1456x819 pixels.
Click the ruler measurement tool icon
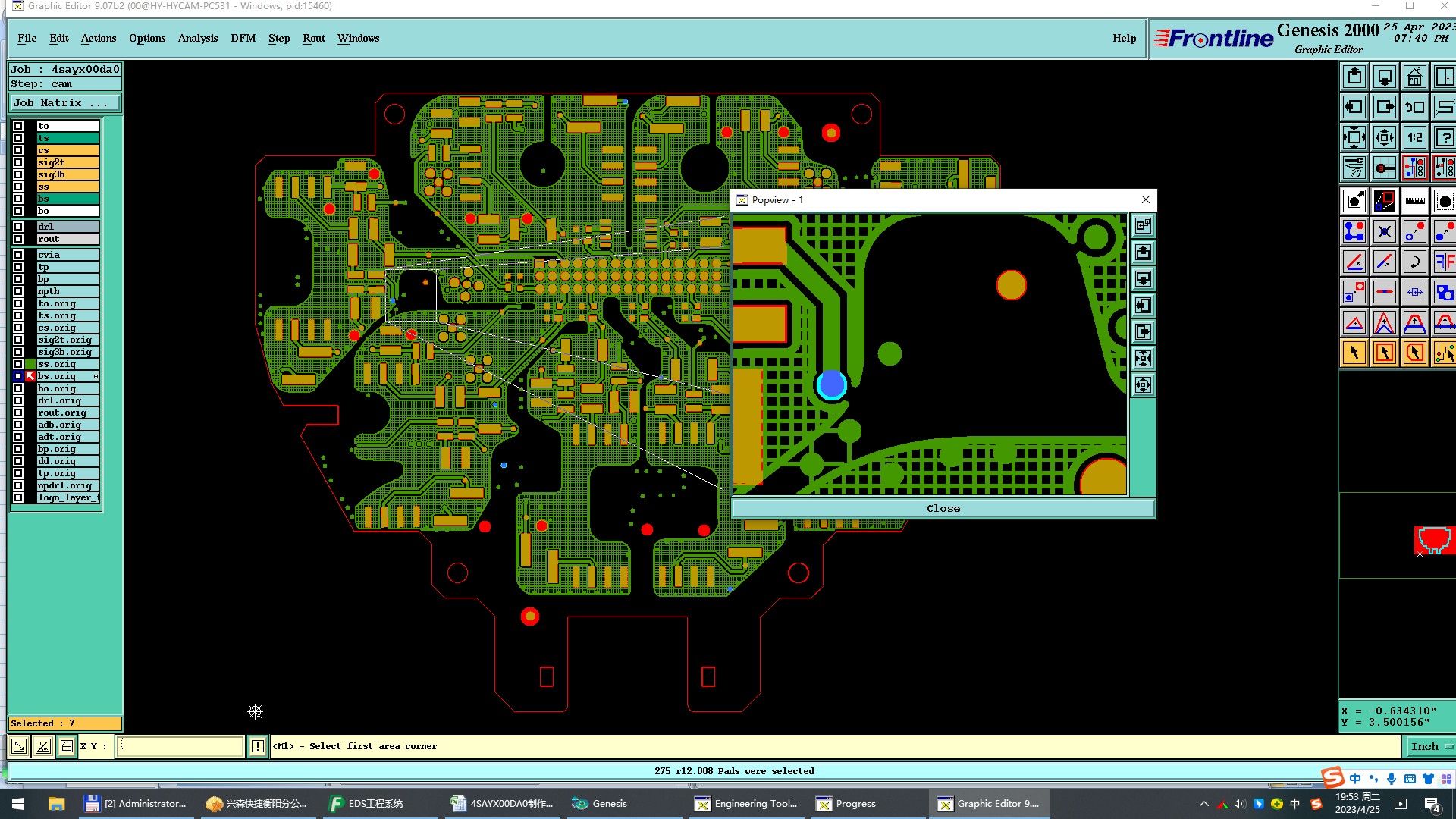click(x=1415, y=201)
